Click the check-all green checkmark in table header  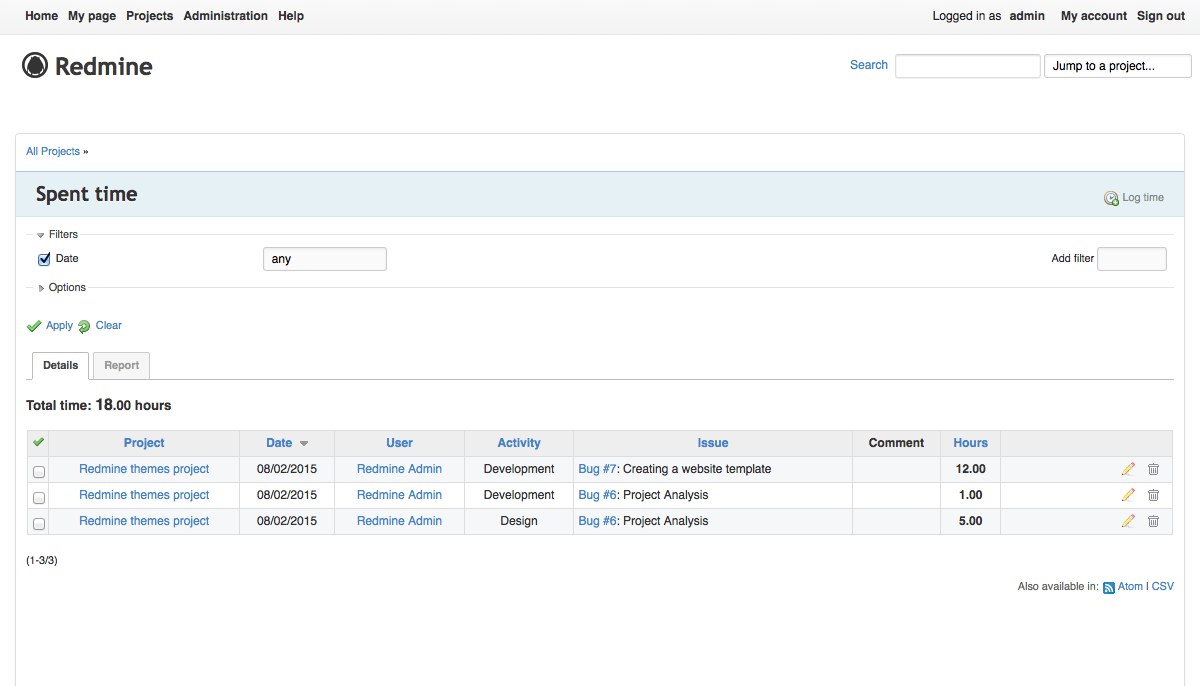[x=38, y=442]
